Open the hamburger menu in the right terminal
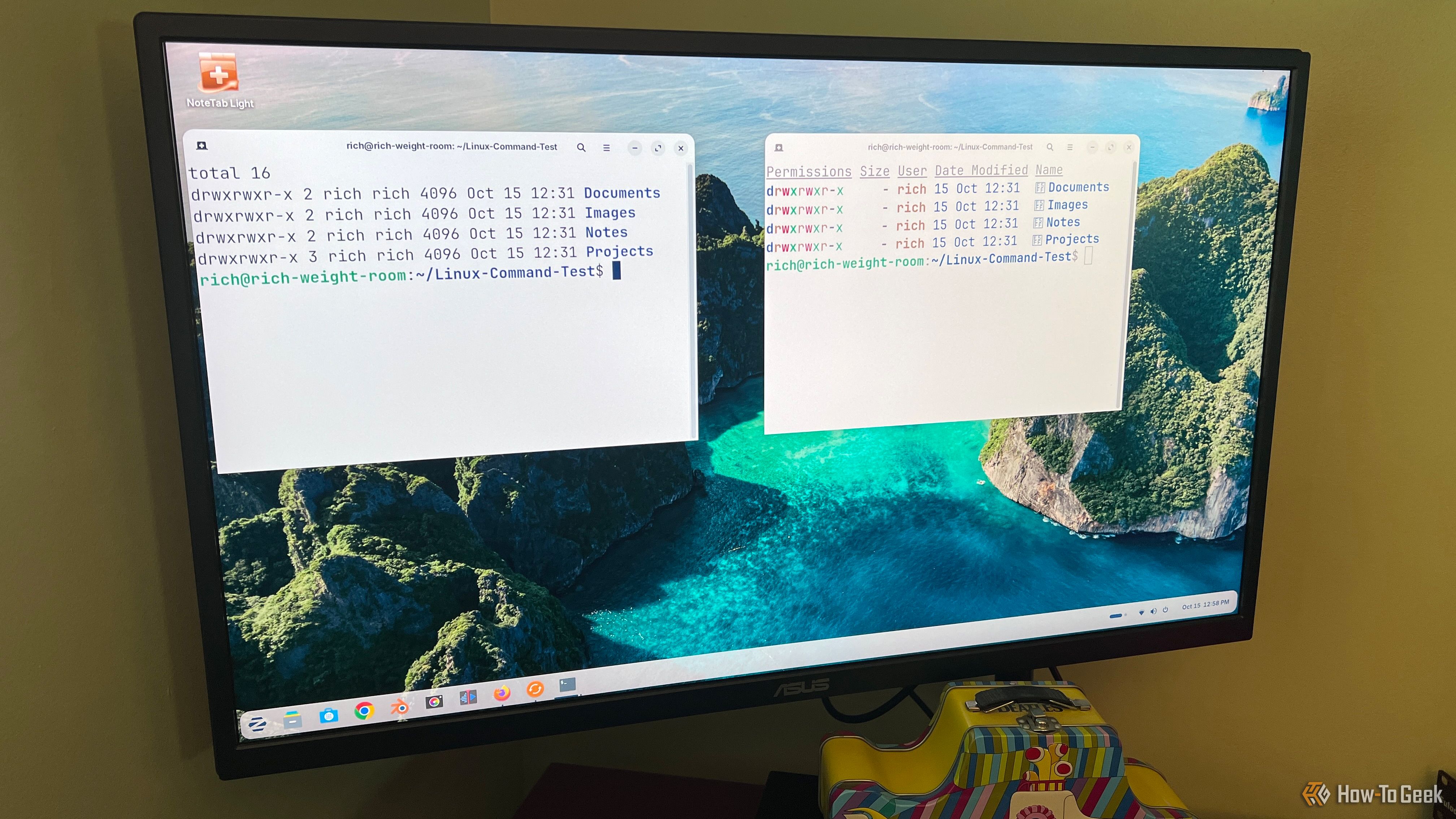1456x819 pixels. point(1070,147)
